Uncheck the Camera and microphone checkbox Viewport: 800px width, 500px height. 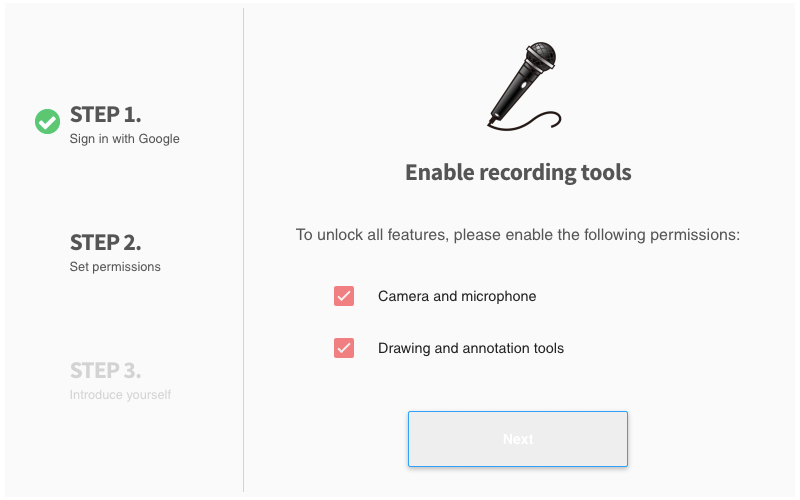point(344,296)
